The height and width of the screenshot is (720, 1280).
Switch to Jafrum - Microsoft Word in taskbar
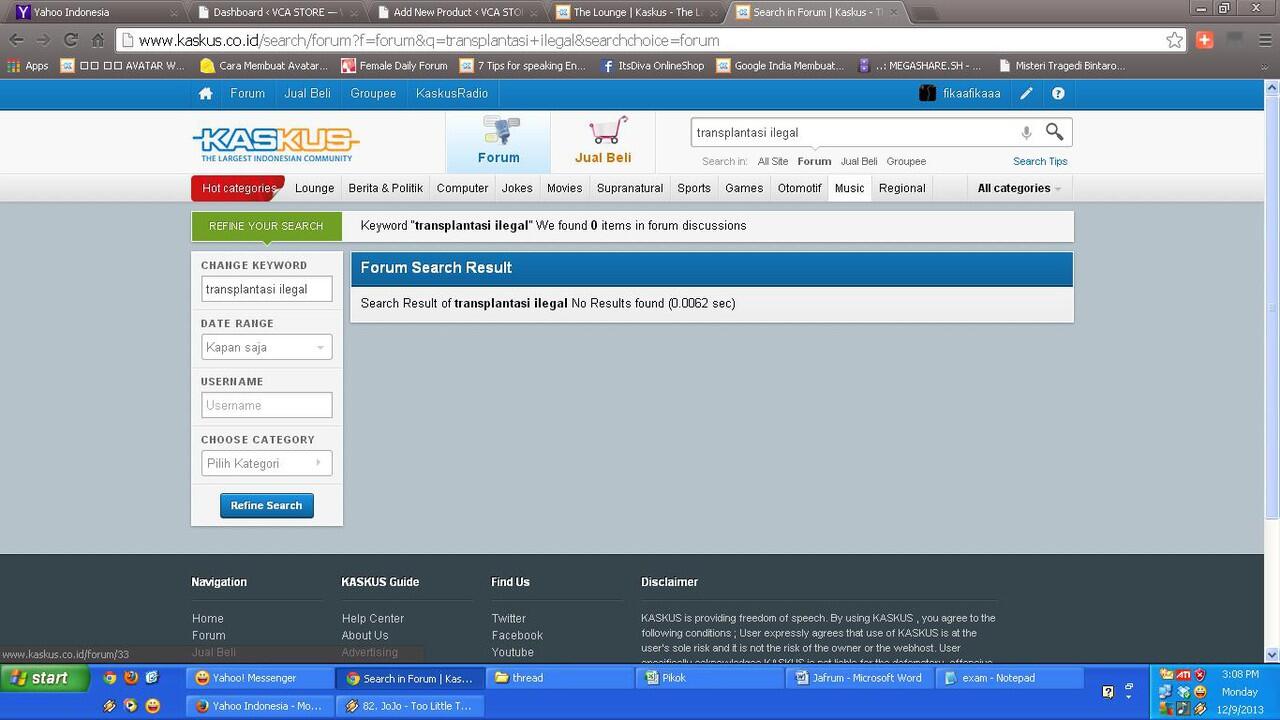coord(859,678)
